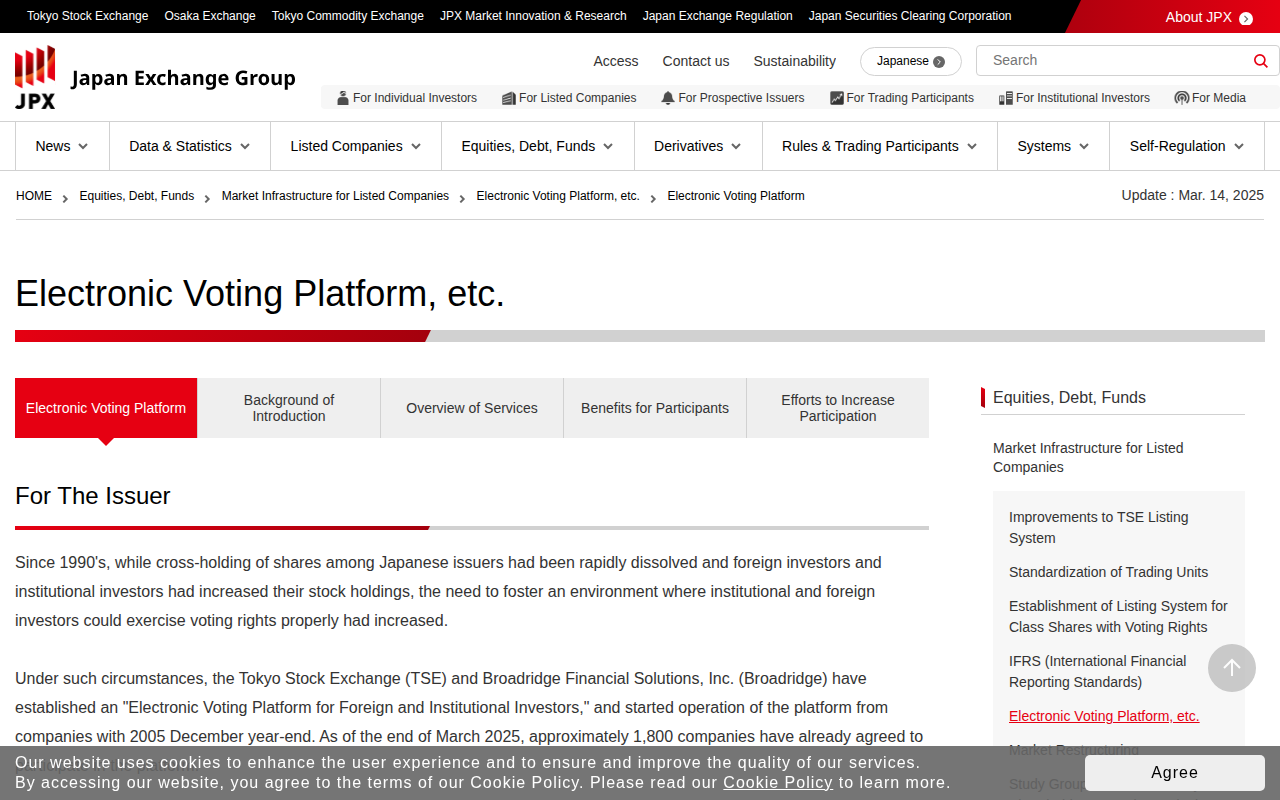Open the For Institutional Investors page

[1074, 98]
